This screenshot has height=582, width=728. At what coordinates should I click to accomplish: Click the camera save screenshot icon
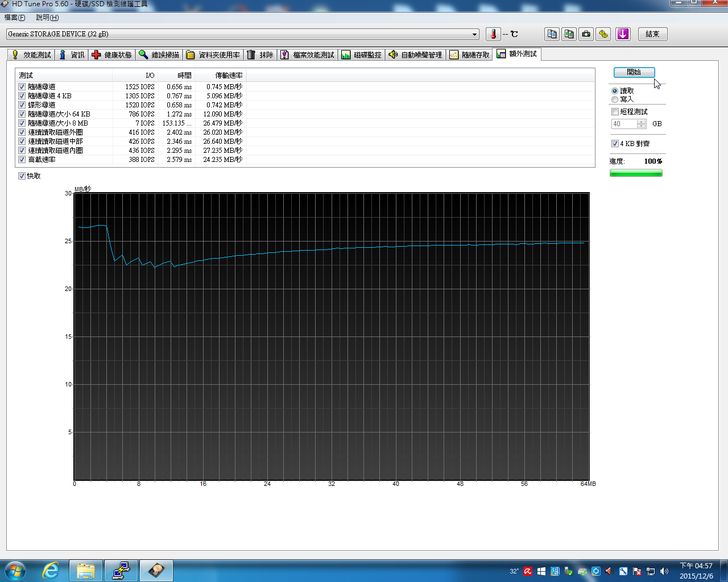pyautogui.click(x=586, y=33)
